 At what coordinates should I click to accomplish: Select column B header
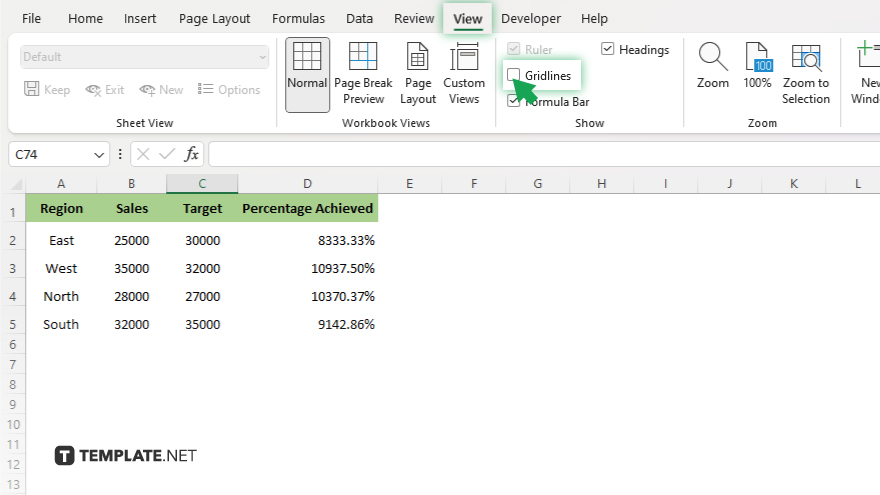pyautogui.click(x=131, y=184)
